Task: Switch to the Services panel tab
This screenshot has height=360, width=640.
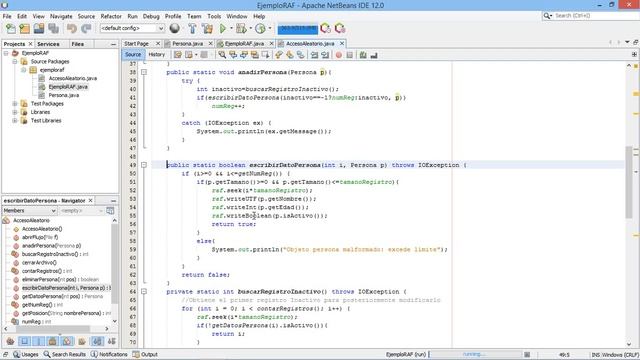Action: click(48, 44)
